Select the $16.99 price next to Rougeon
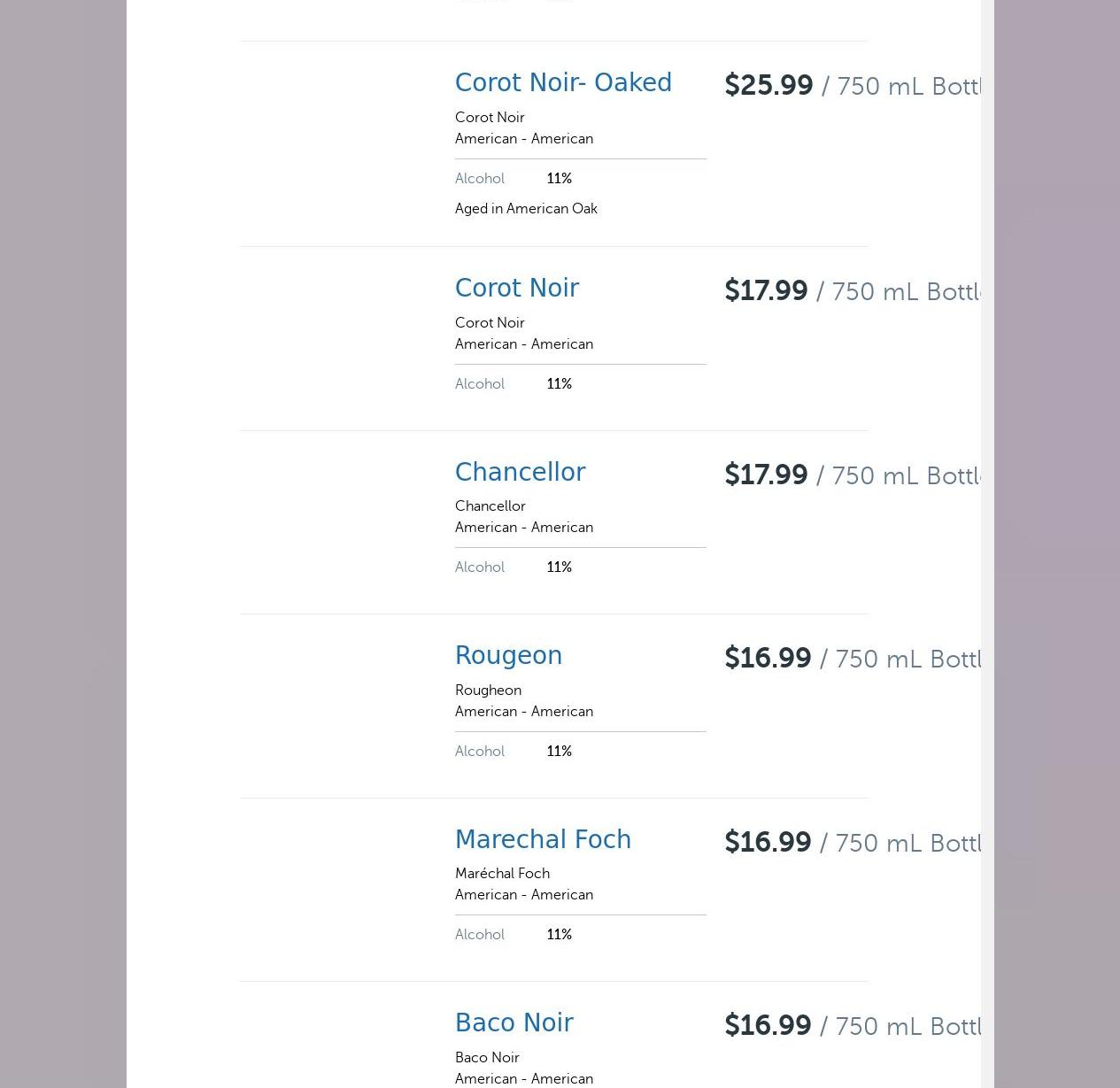This screenshot has height=1088, width=1120. click(768, 659)
